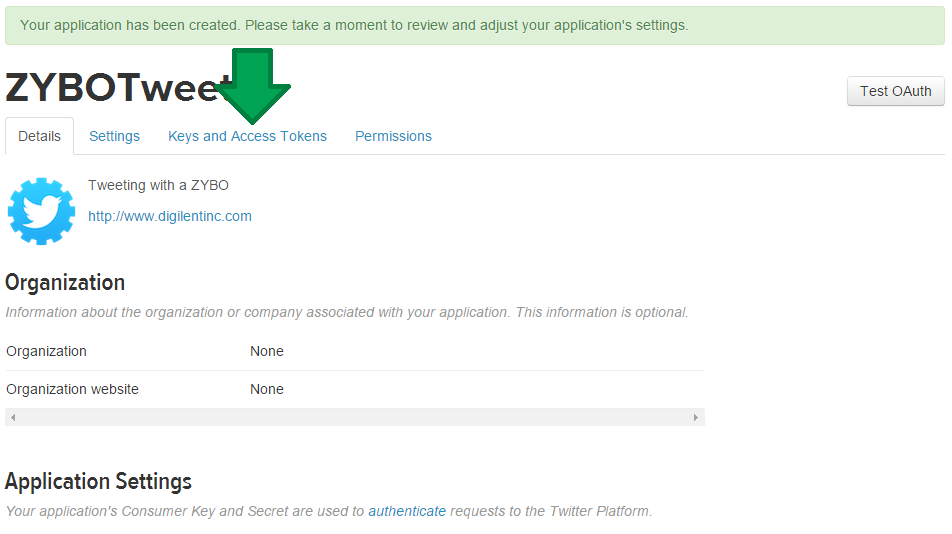
Task: Open the http://www.digilentinc.com link
Action: click(x=170, y=216)
